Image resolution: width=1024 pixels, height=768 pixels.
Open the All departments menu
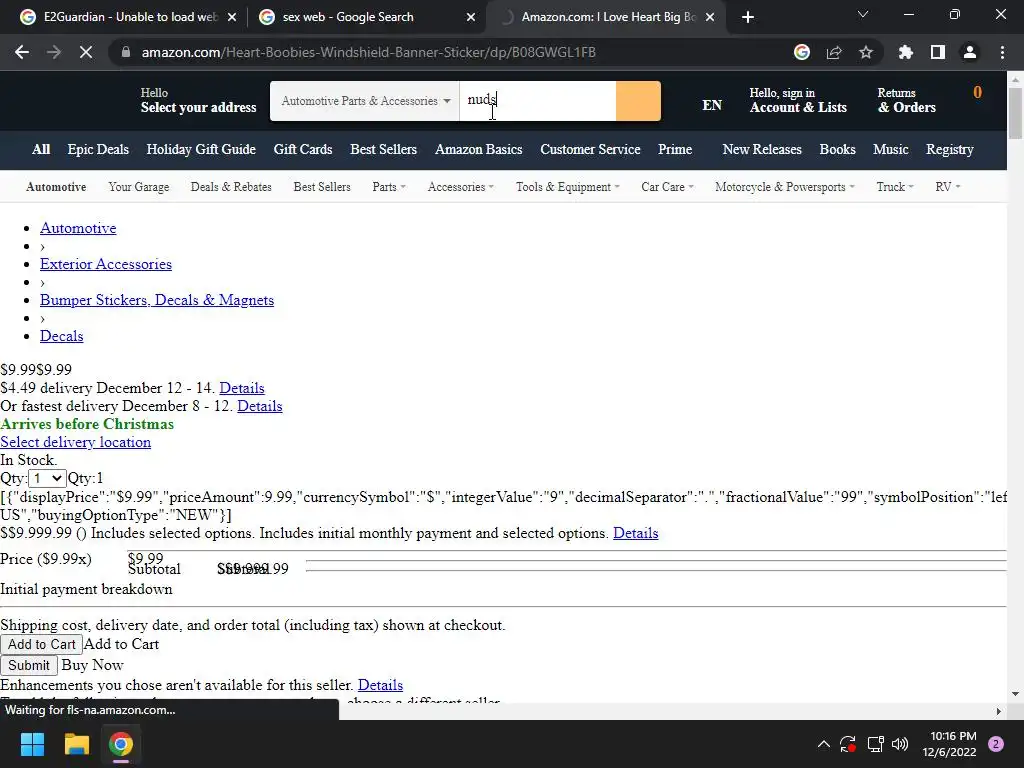(41, 150)
